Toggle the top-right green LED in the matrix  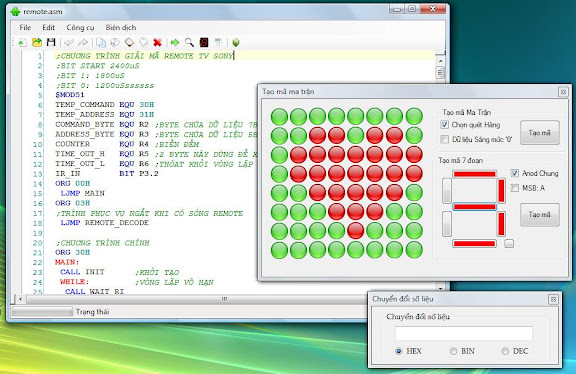(x=414, y=116)
